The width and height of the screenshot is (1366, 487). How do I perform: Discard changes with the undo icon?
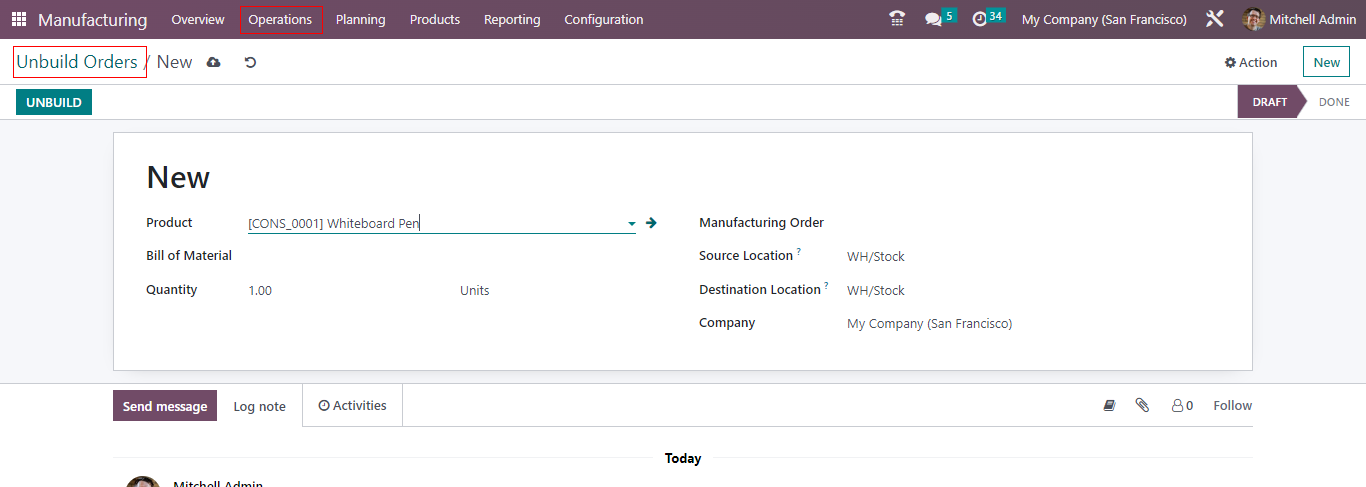tap(250, 62)
